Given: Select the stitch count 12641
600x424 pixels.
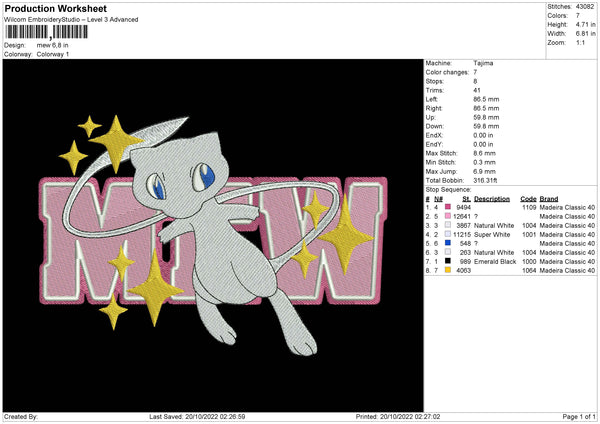Looking at the screenshot, I should pyautogui.click(x=462, y=217).
